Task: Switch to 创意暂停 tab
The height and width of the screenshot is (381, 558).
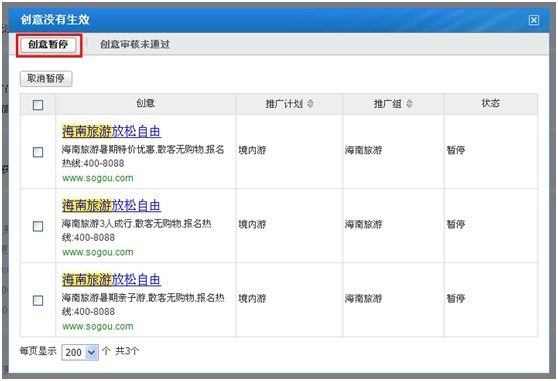Action: pos(48,44)
